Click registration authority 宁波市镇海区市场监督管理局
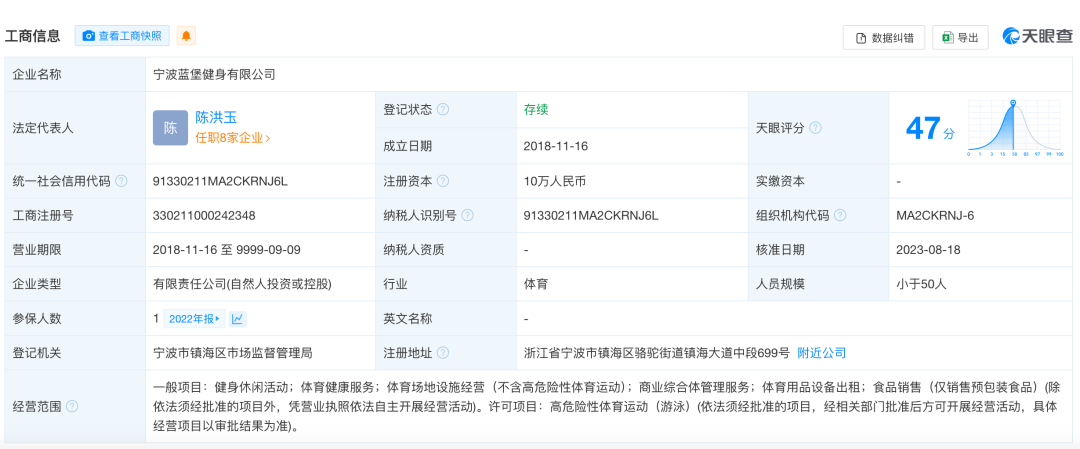This screenshot has width=1080, height=449. 233,353
